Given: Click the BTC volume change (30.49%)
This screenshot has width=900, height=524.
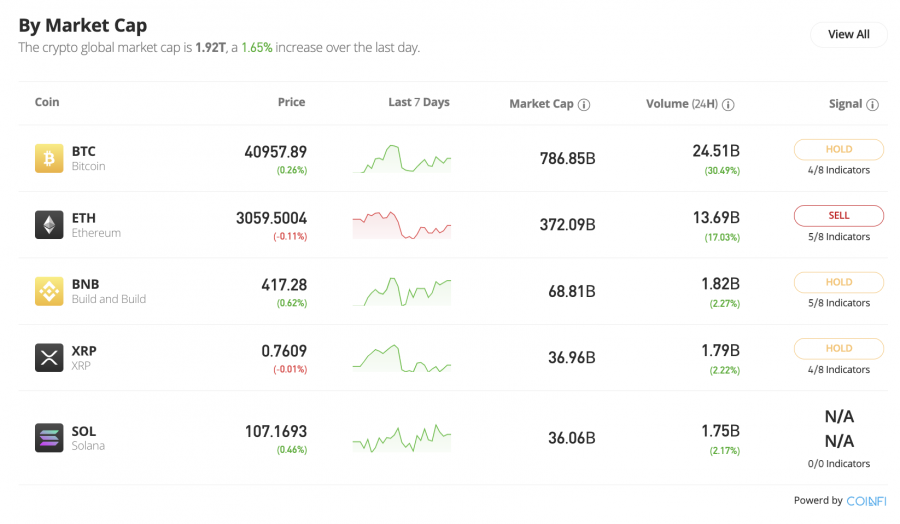Looking at the screenshot, I should [x=722, y=171].
